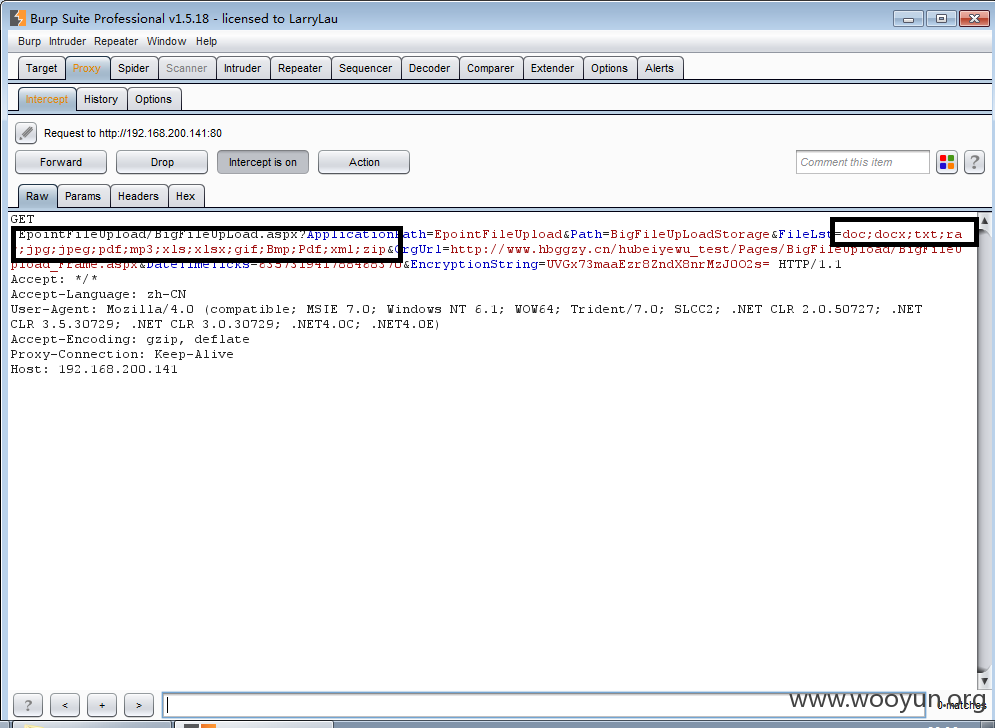
Task: Open the Sequencer tab
Action: [x=366, y=68]
